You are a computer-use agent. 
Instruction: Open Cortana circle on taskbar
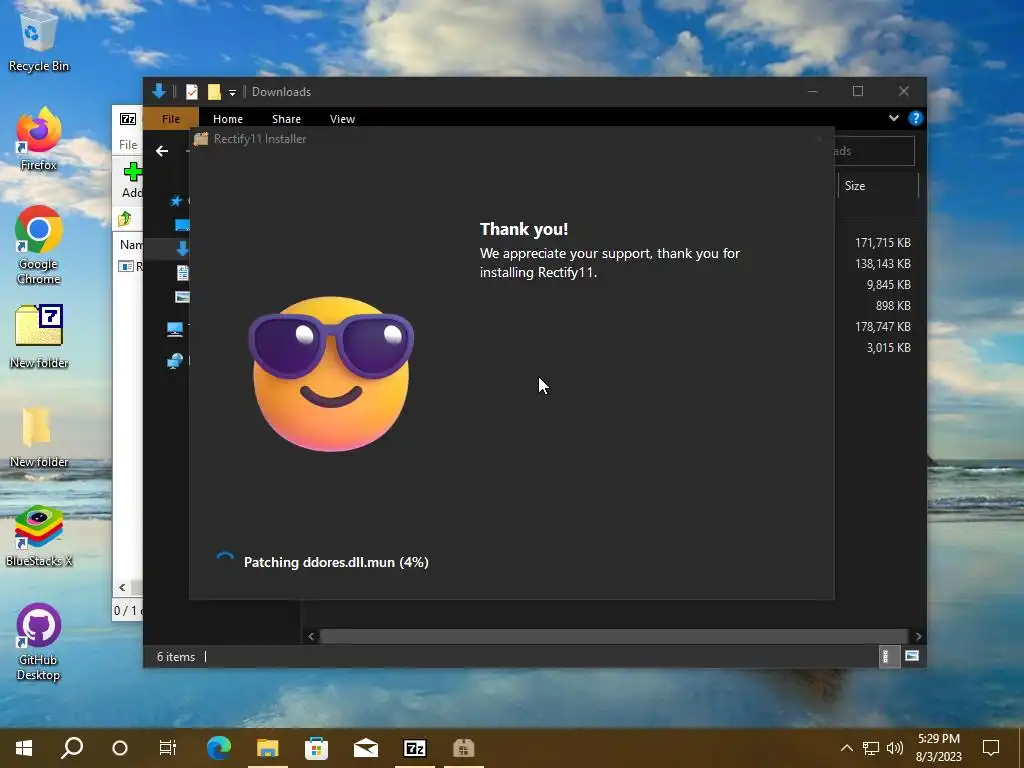click(120, 748)
